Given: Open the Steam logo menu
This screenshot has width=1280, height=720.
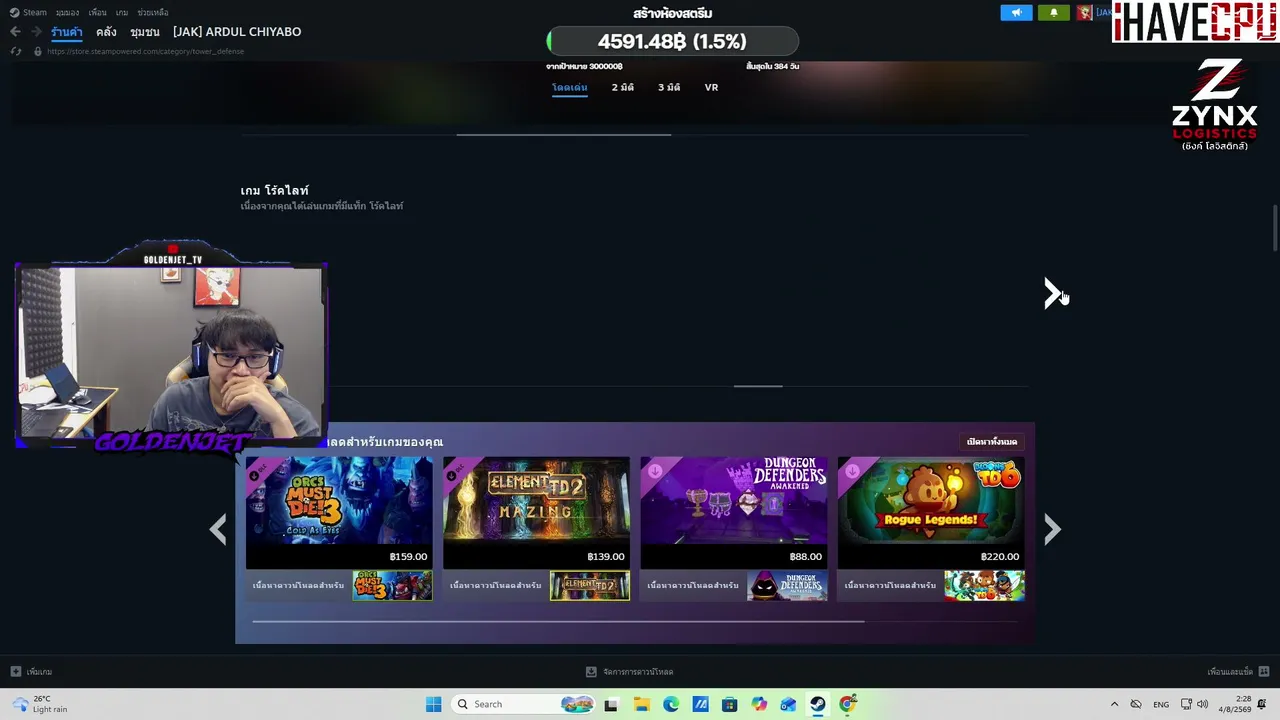Looking at the screenshot, I should 29,12.
